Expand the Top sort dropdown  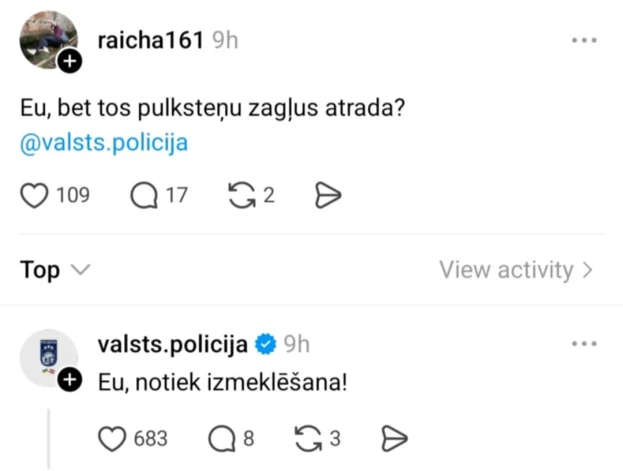pyautogui.click(x=56, y=270)
